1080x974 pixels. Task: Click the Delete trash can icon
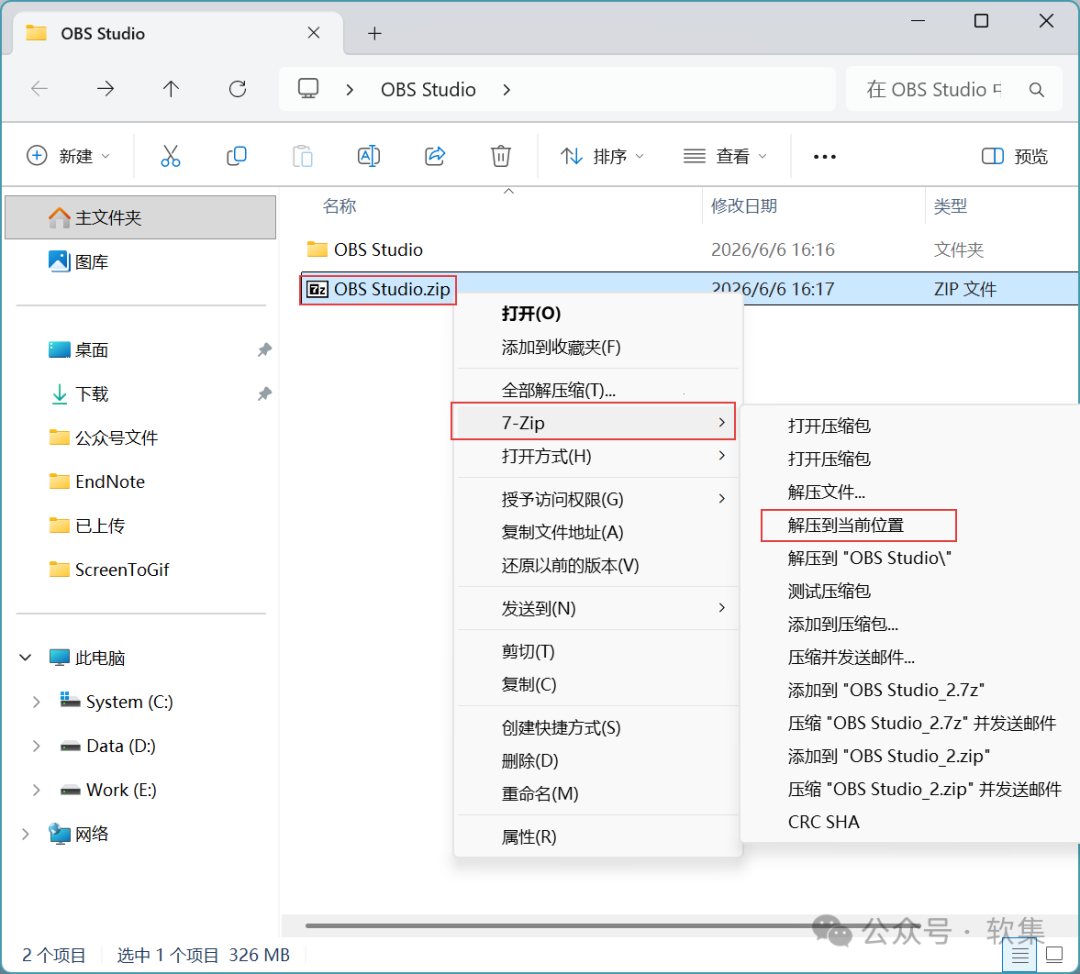501,156
